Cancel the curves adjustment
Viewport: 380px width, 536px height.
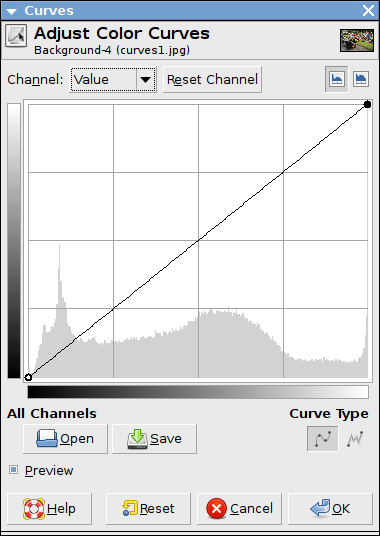click(x=239, y=509)
